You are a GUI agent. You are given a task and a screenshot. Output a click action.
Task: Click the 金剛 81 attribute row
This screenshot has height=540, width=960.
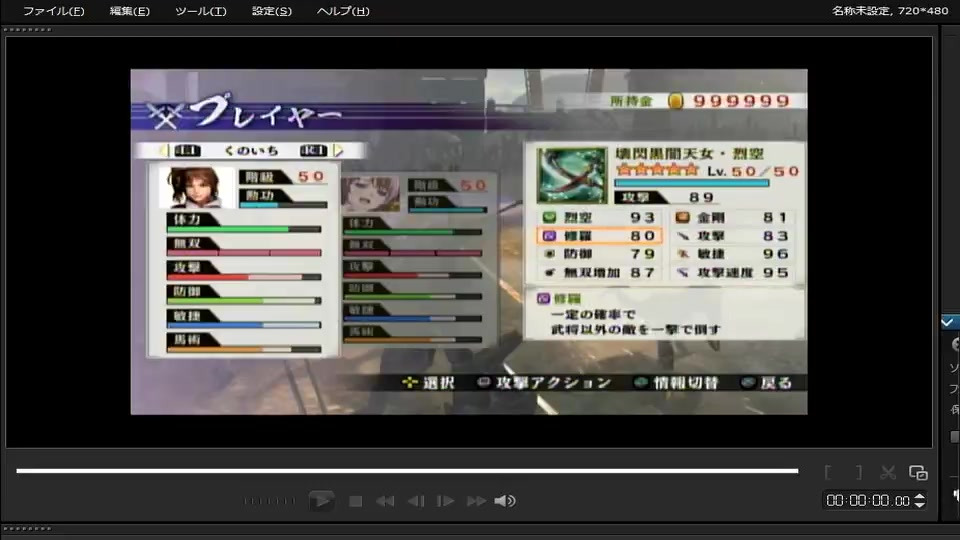(732, 217)
